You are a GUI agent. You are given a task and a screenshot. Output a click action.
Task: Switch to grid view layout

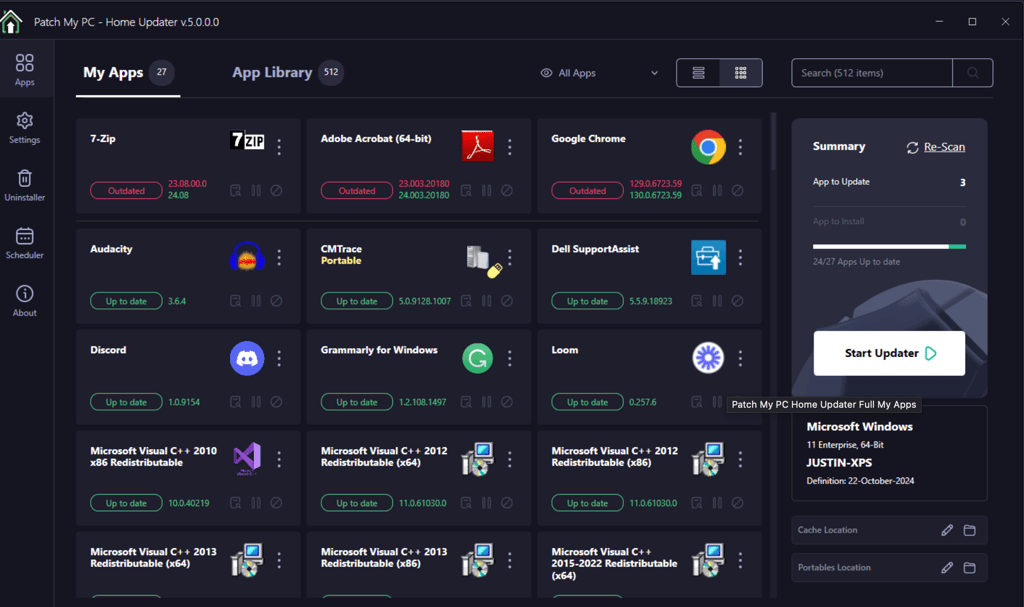[x=741, y=73]
